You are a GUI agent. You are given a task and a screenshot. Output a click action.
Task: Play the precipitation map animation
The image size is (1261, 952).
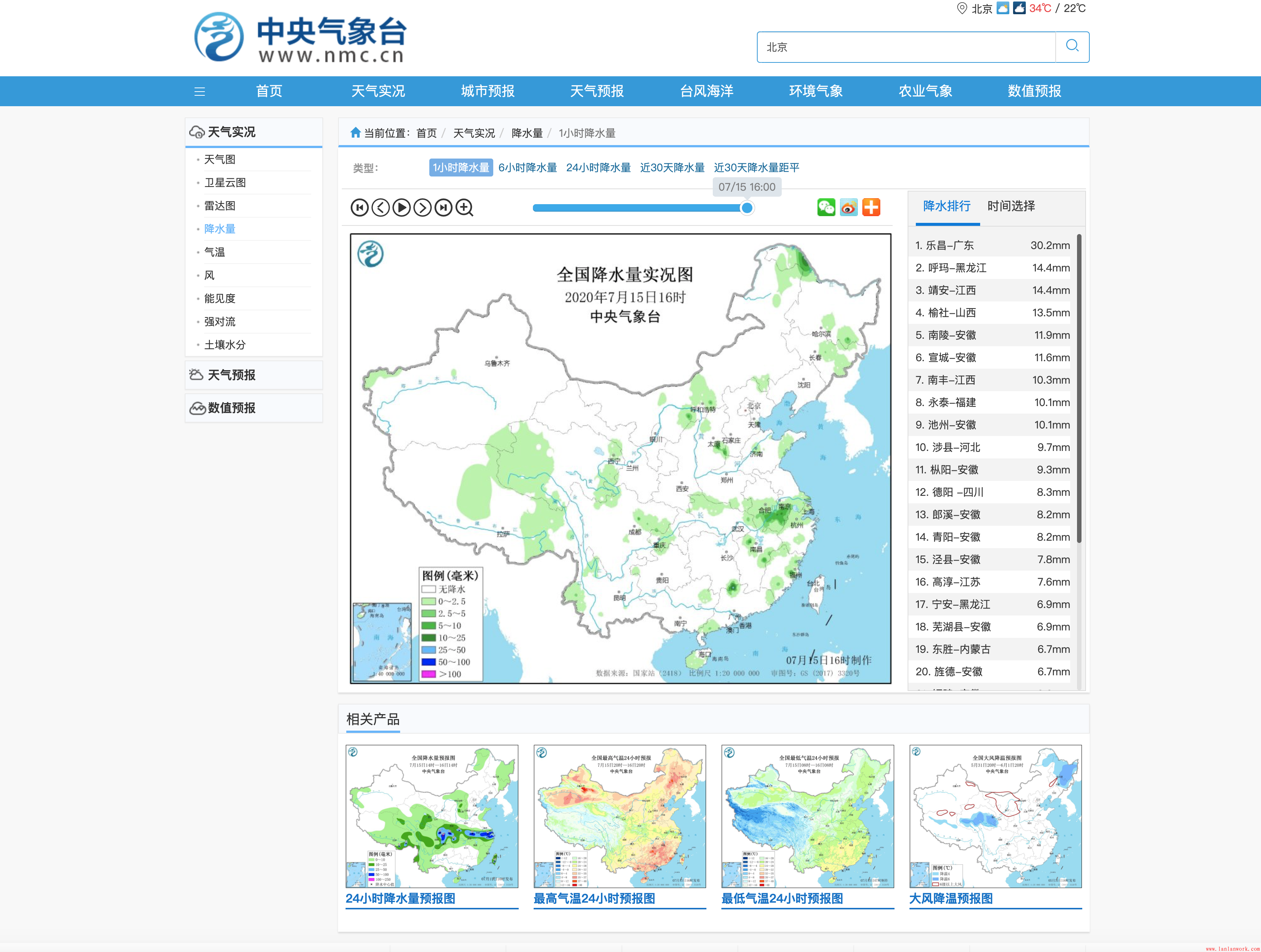(401, 208)
